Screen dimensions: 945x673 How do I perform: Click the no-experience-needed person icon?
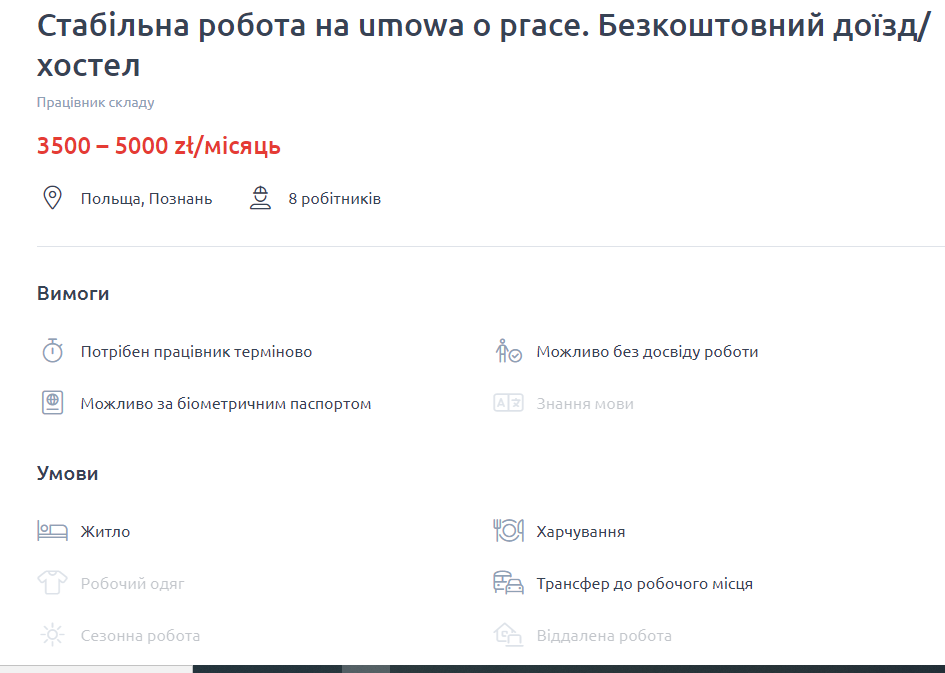click(x=508, y=350)
